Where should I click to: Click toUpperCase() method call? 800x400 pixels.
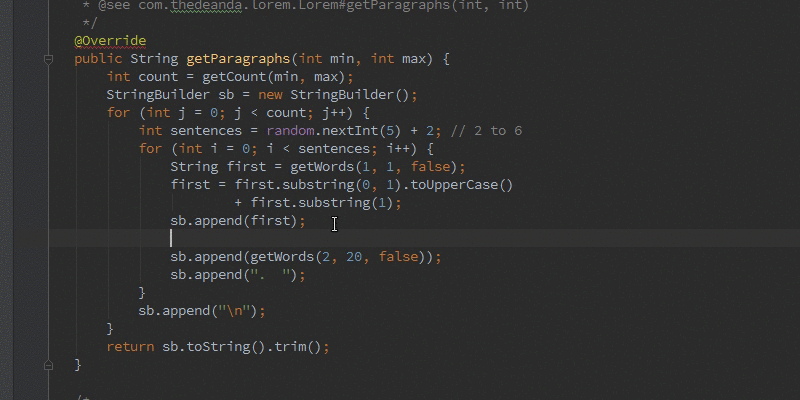pyautogui.click(x=462, y=185)
